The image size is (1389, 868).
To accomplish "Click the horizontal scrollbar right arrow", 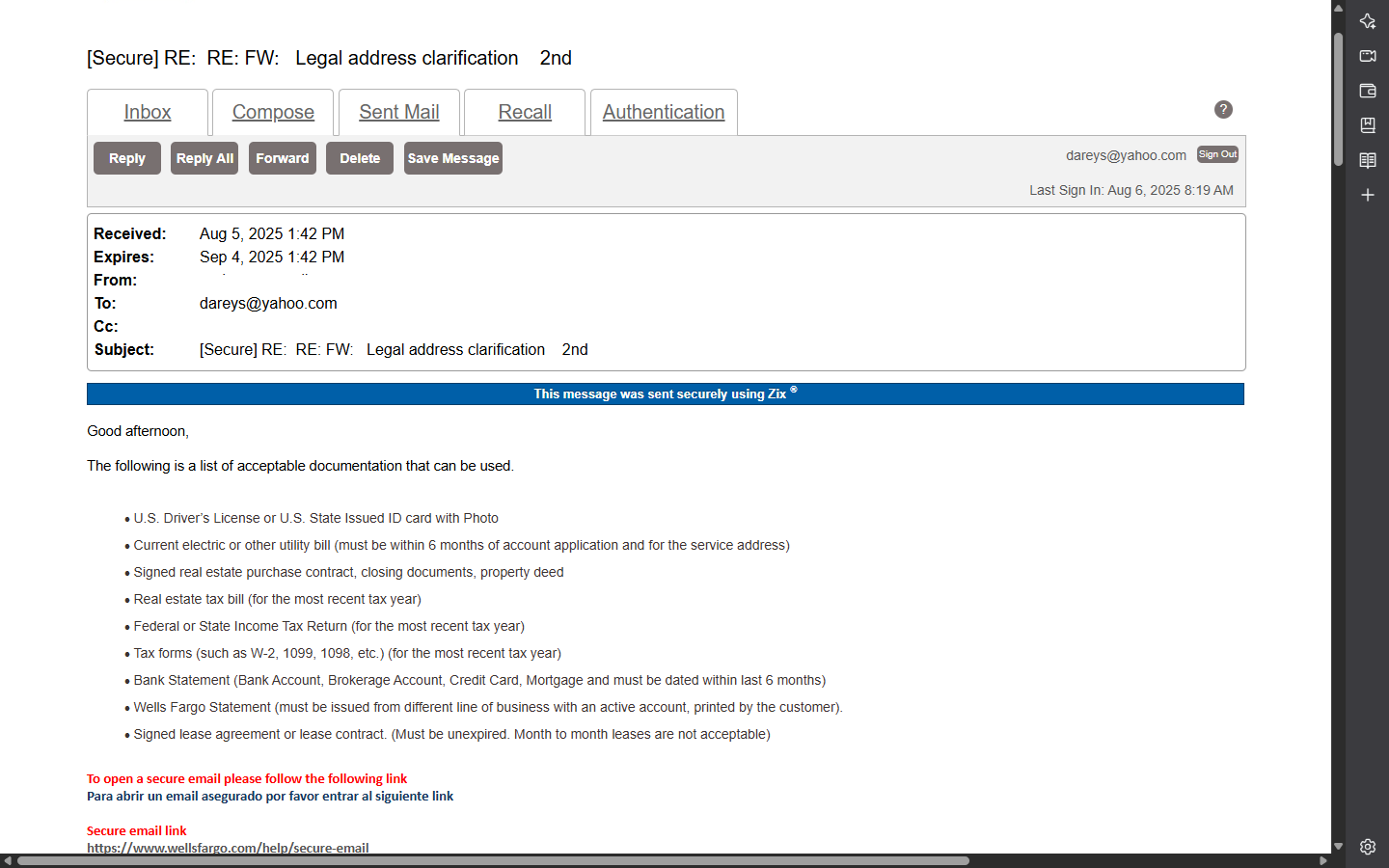I will [x=1323, y=860].
